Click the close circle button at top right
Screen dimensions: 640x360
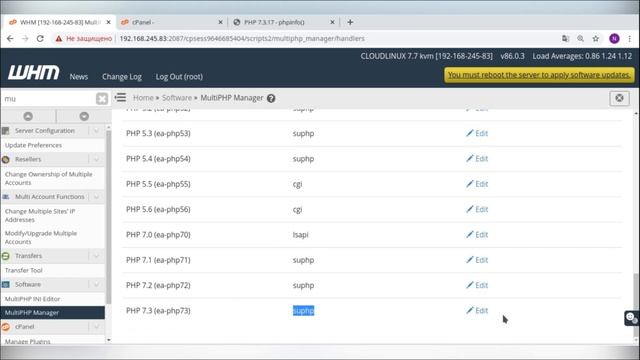[x=619, y=98]
